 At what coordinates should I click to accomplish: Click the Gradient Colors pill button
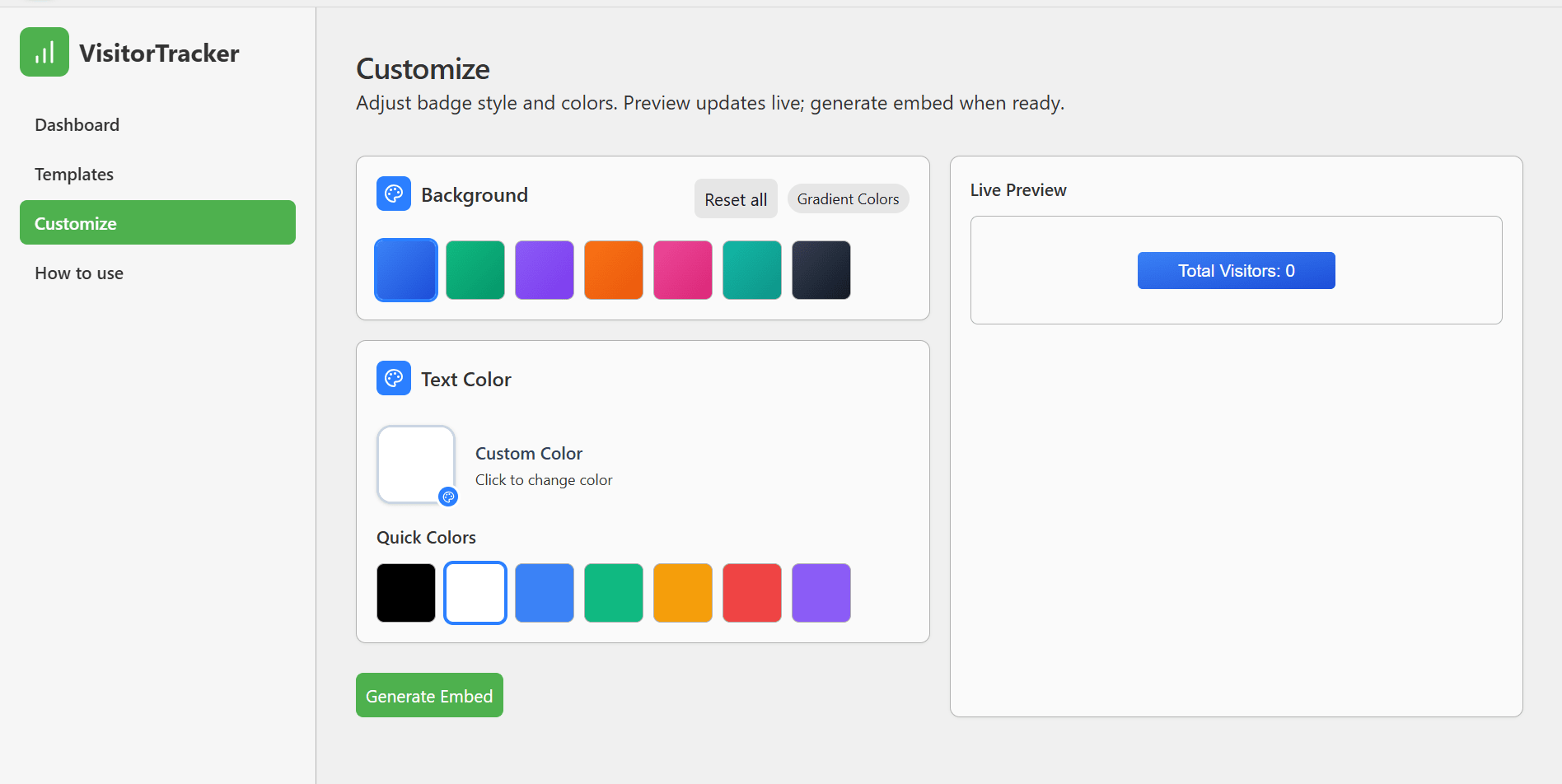click(x=848, y=199)
